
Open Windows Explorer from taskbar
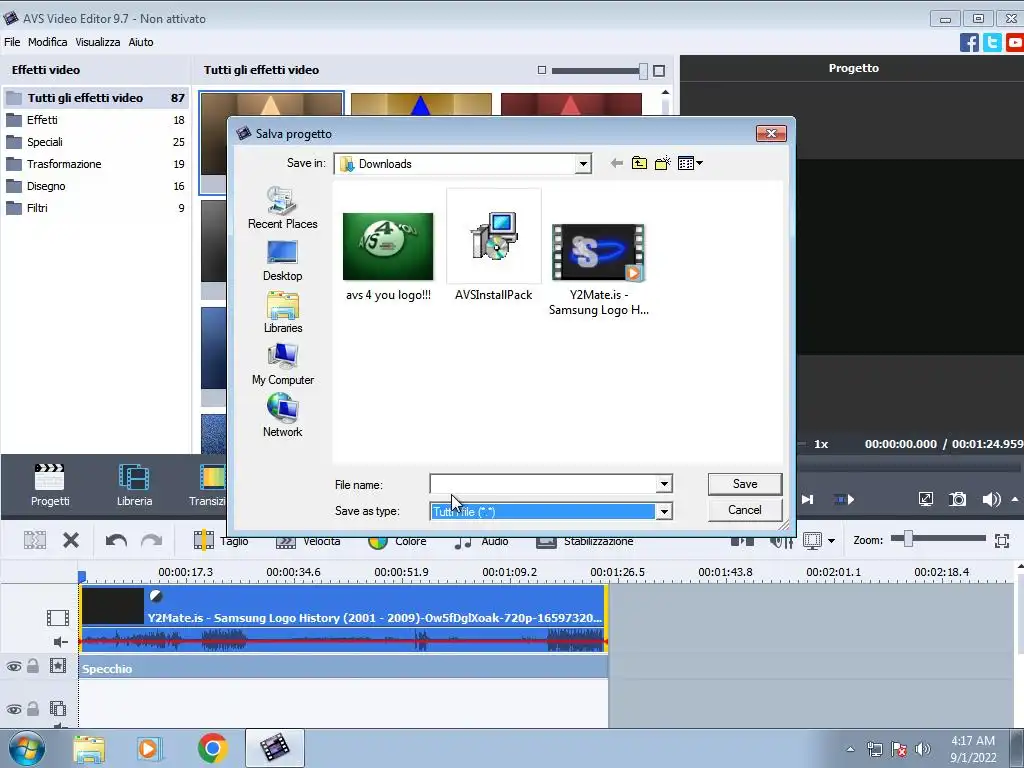tap(89, 748)
